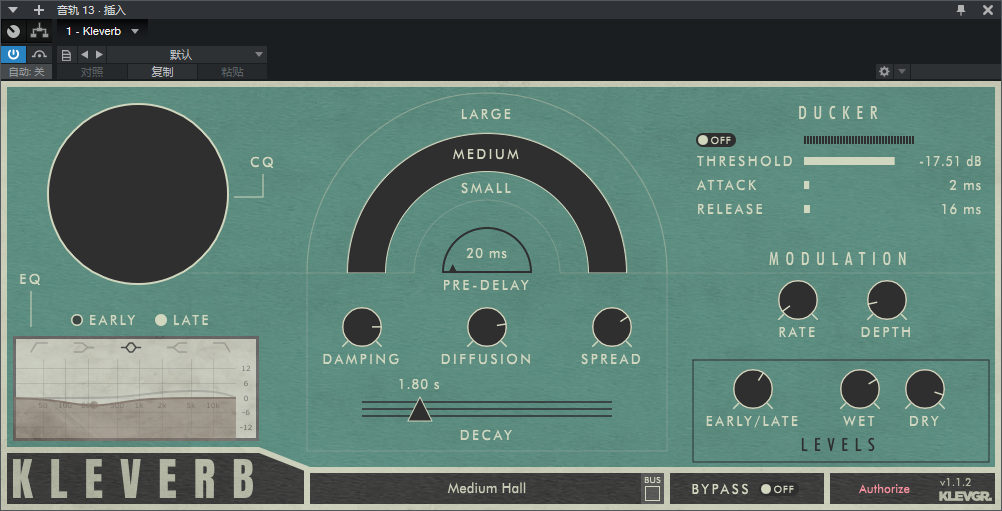Load the next preset arrow
This screenshot has height=511, width=1002.
click(x=99, y=55)
